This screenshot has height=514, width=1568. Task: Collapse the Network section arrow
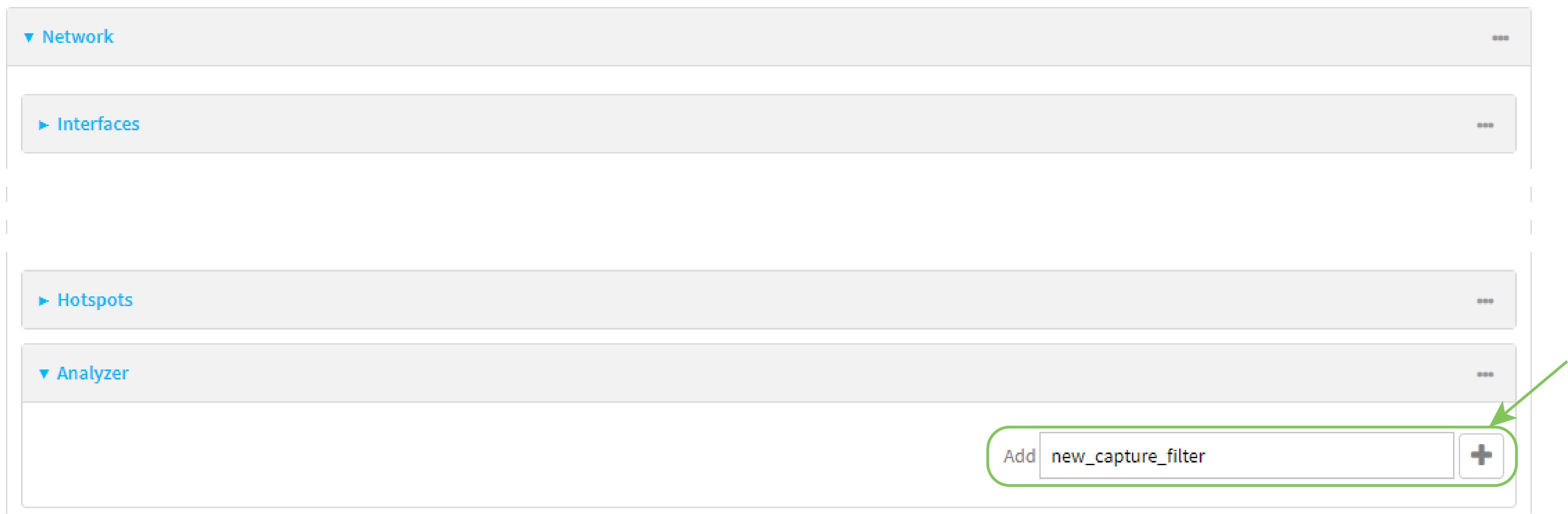click(29, 38)
